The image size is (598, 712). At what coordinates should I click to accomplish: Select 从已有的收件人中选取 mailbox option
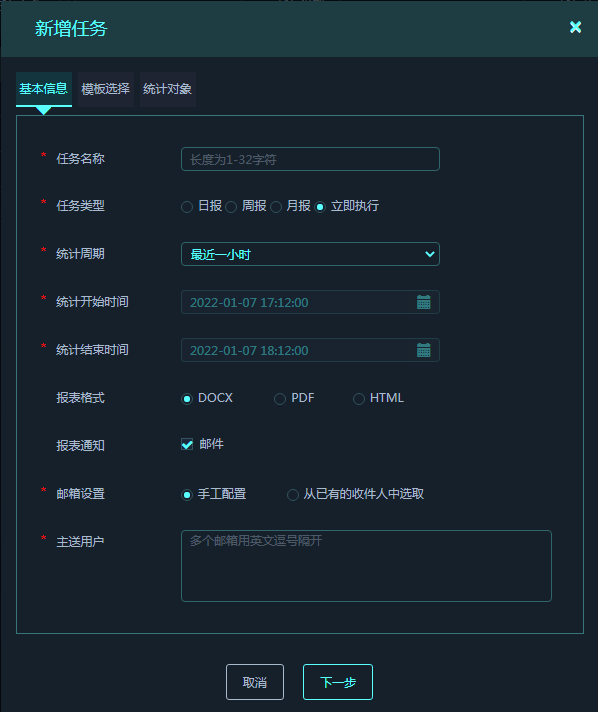click(x=293, y=494)
